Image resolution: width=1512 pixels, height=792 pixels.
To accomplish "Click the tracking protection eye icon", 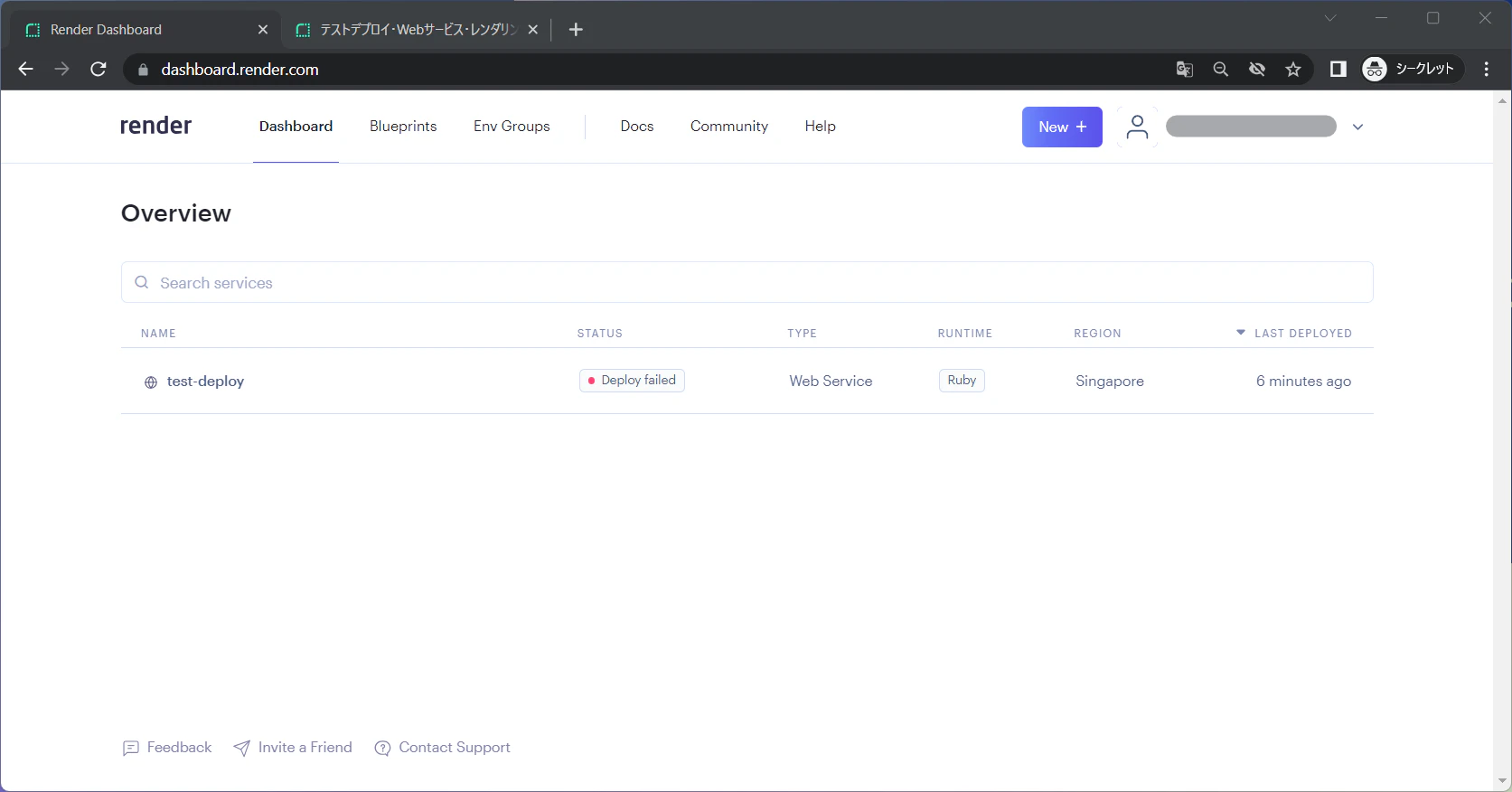I will [1257, 70].
